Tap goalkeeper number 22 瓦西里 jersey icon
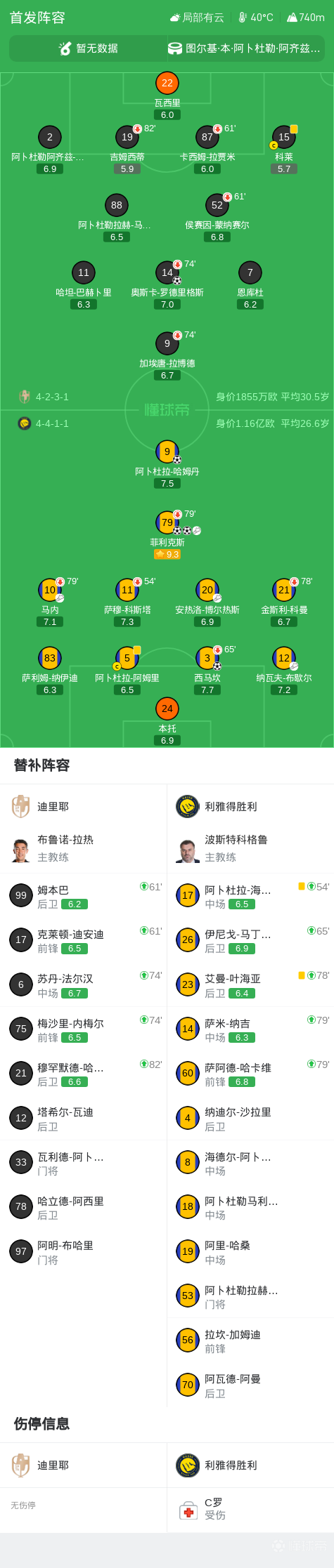This screenshot has width=334, height=1568. point(167,83)
